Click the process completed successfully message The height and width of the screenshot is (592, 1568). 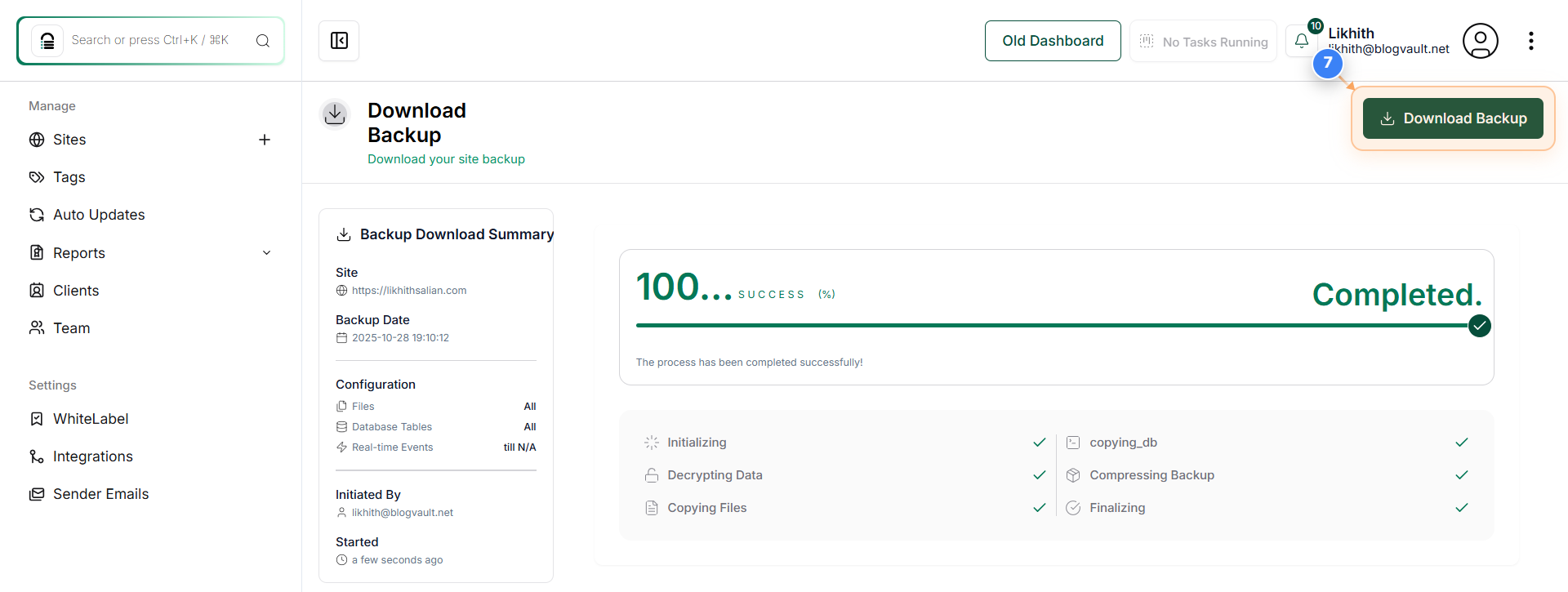point(749,363)
